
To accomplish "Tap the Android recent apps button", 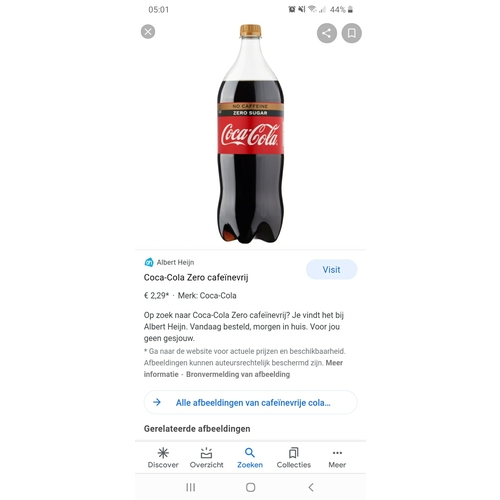I will (191, 487).
